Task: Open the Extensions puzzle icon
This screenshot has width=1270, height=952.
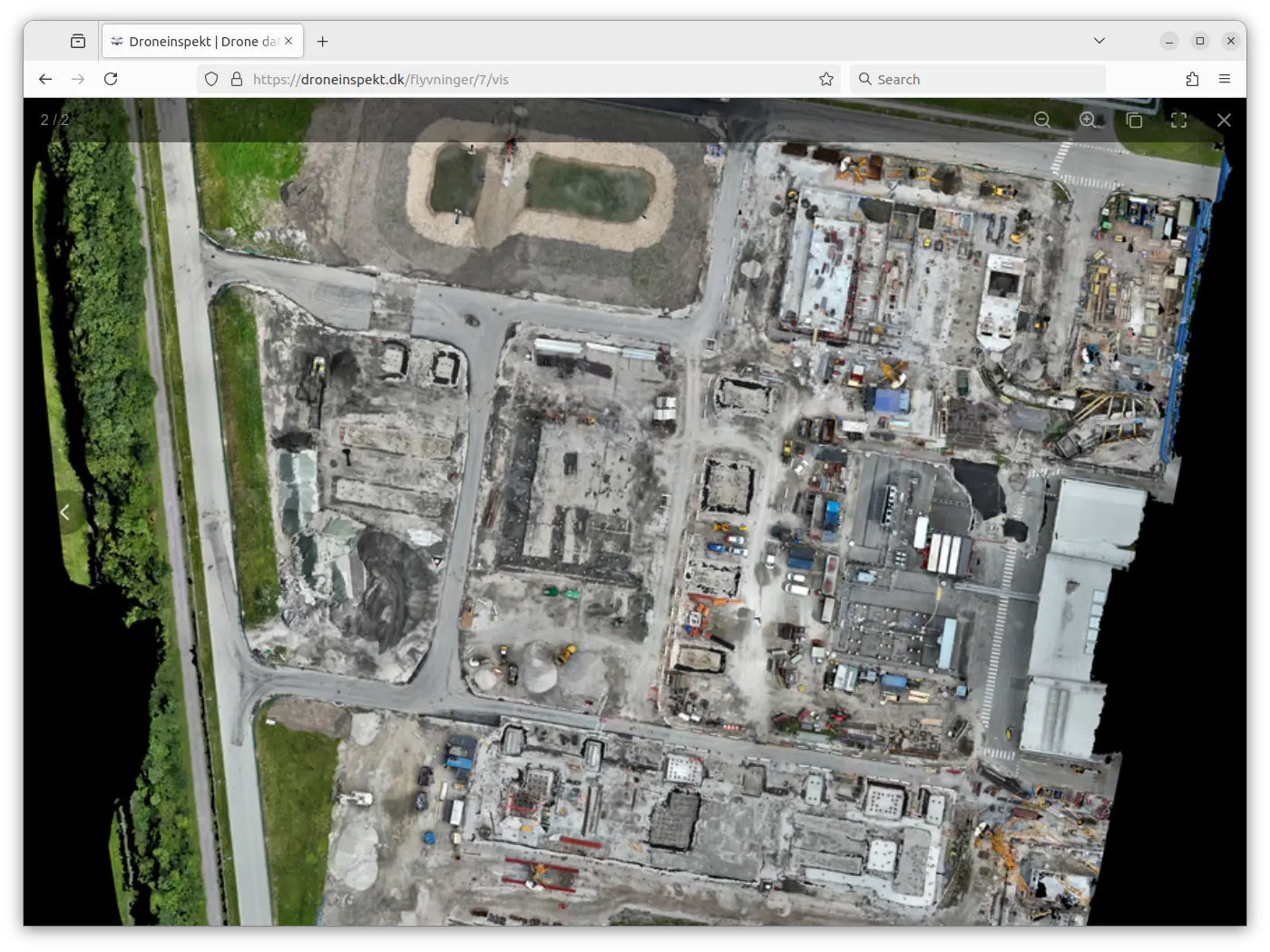Action: 1192,79
